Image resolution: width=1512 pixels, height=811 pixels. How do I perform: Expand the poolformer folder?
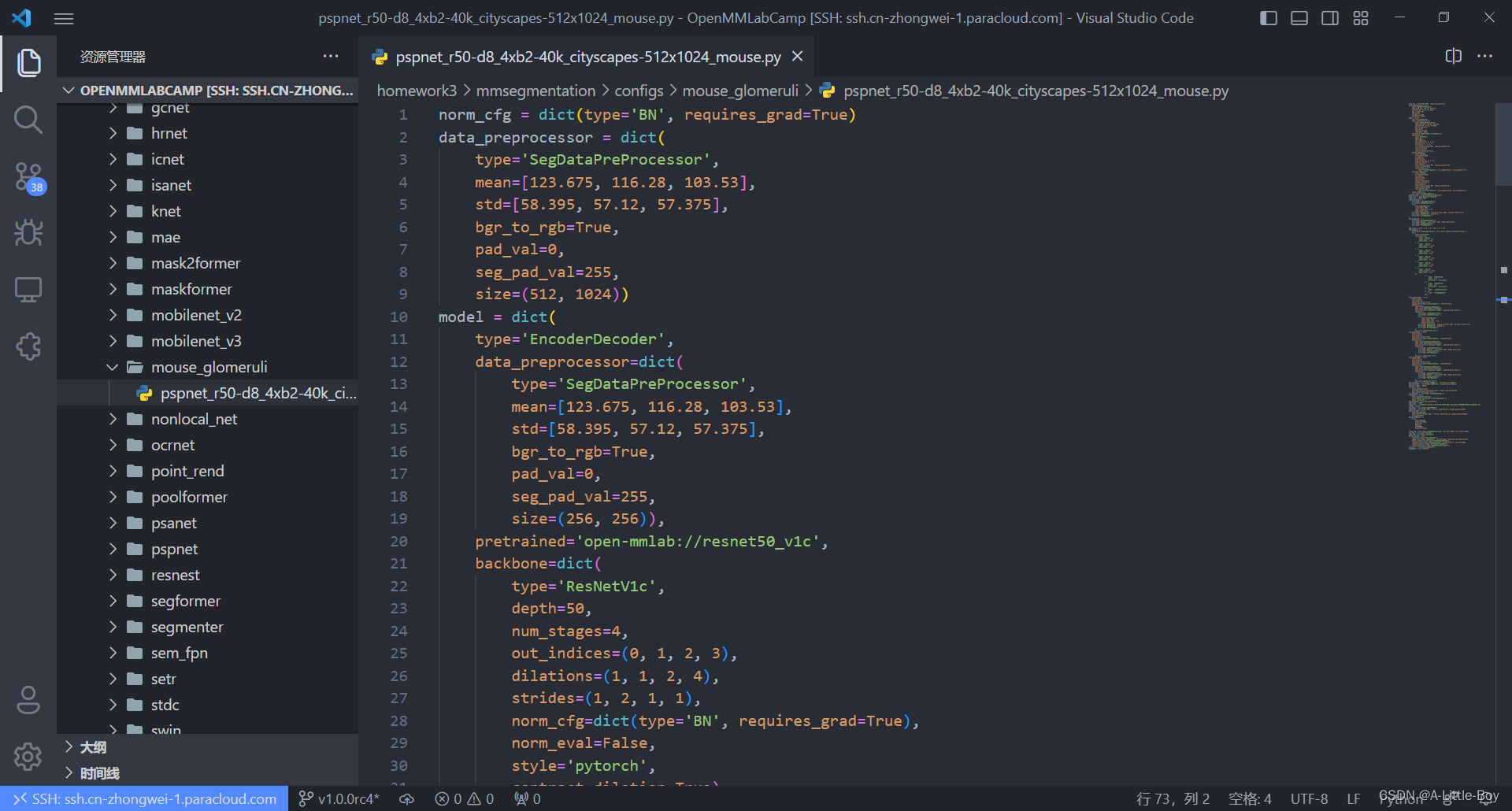pos(209,497)
